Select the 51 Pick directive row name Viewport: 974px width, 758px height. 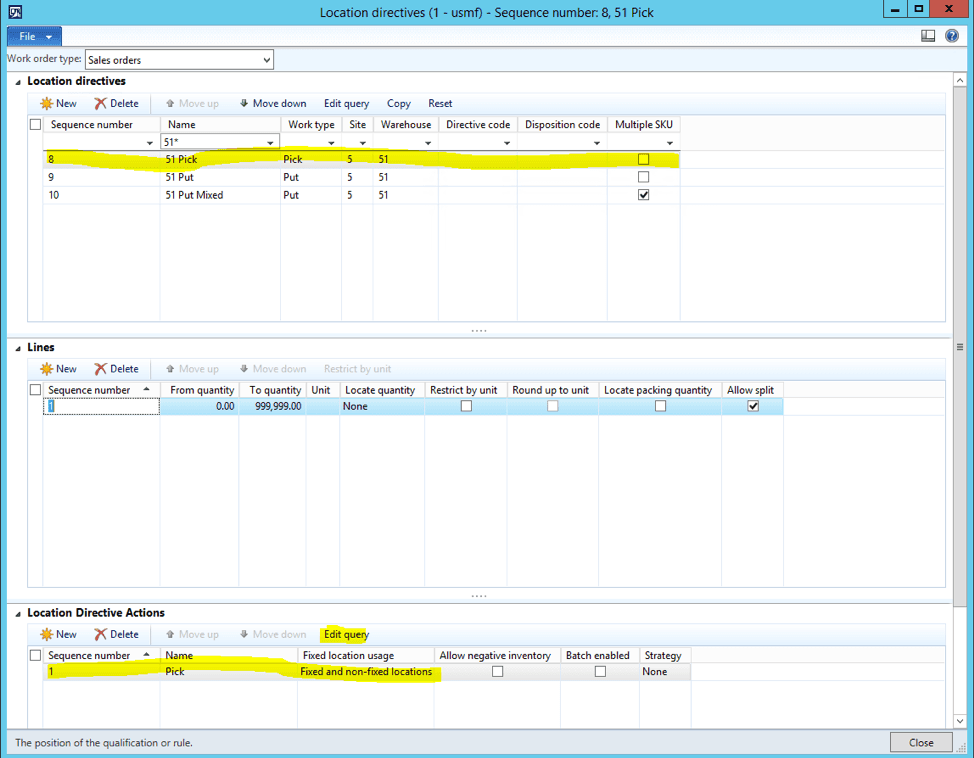[181, 160]
